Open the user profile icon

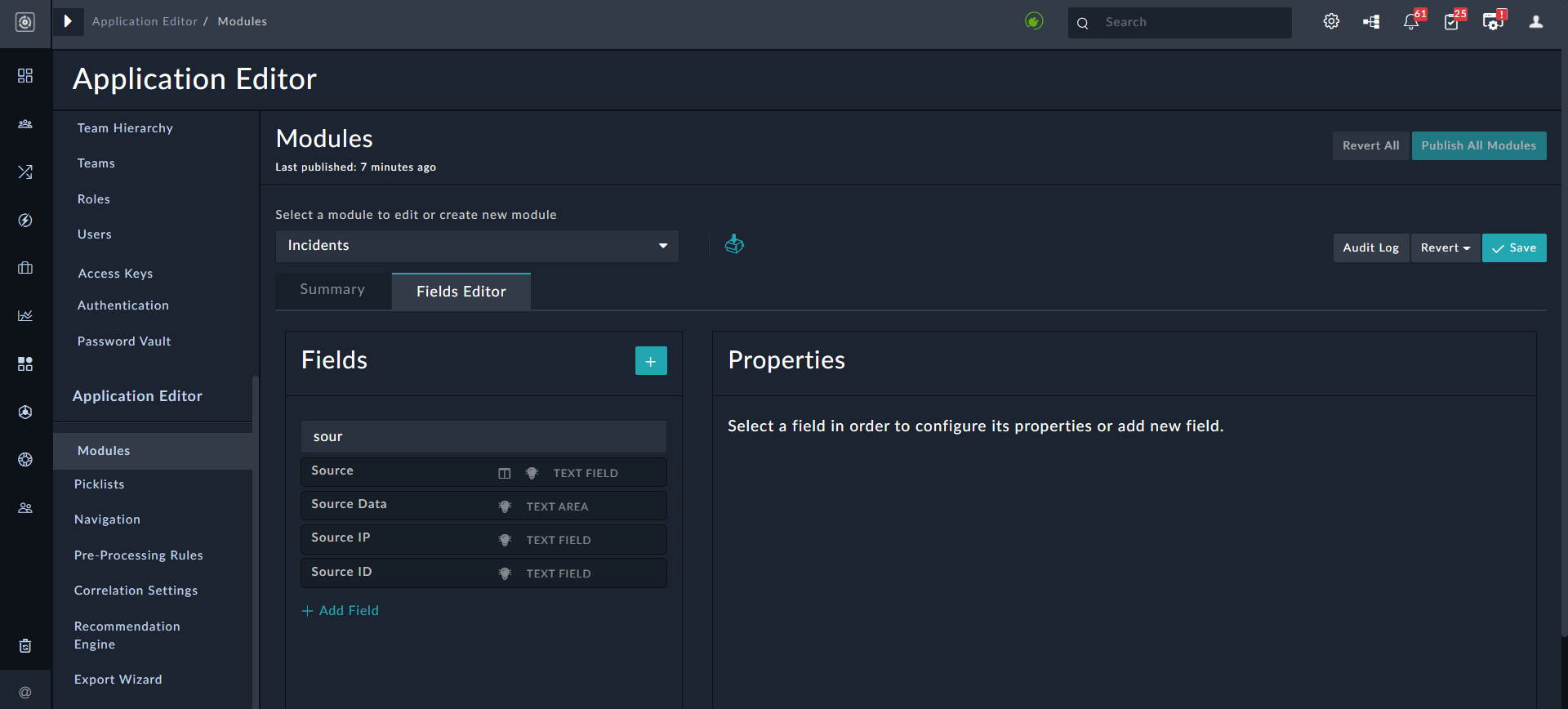point(1536,22)
